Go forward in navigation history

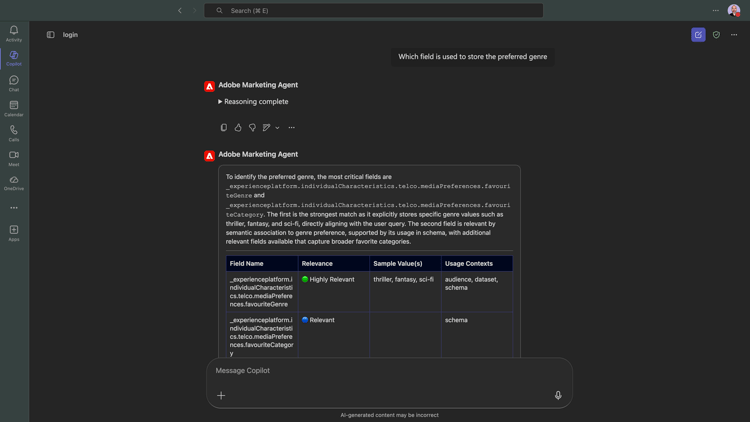pos(194,11)
